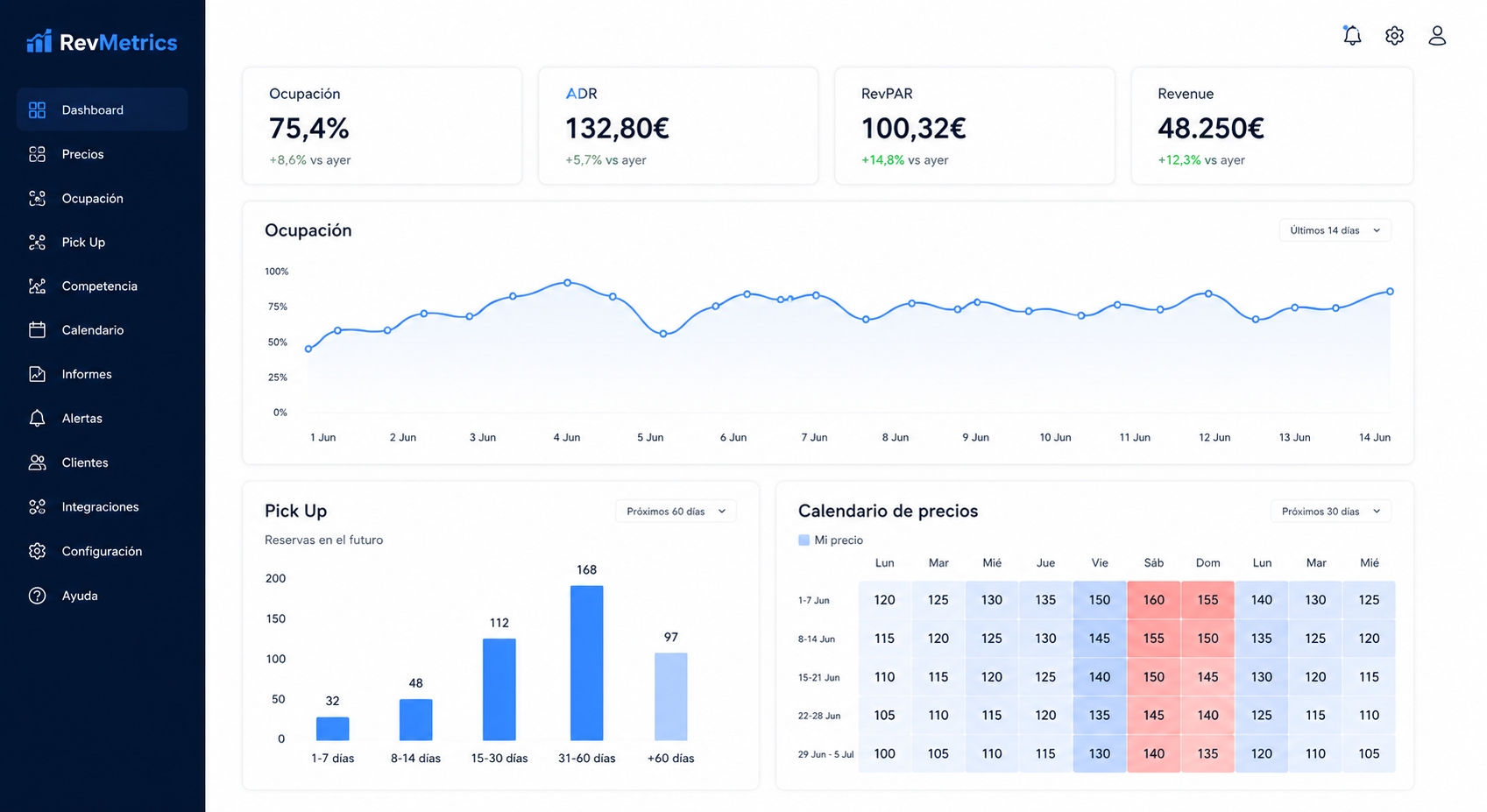Click the '+12,3% vs ayer' Revenue change

[1201, 160]
